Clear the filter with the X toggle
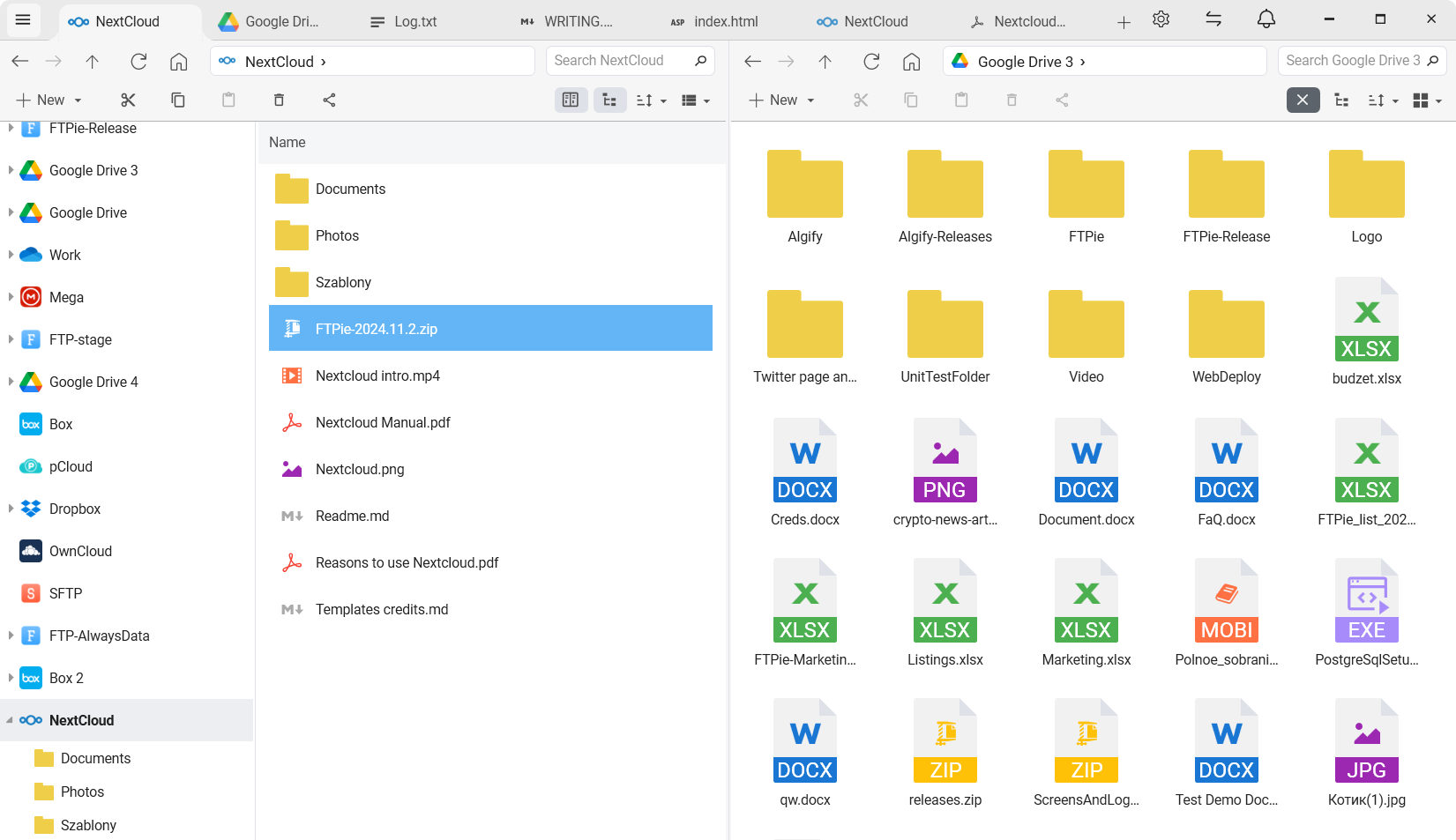 pos(1303,100)
